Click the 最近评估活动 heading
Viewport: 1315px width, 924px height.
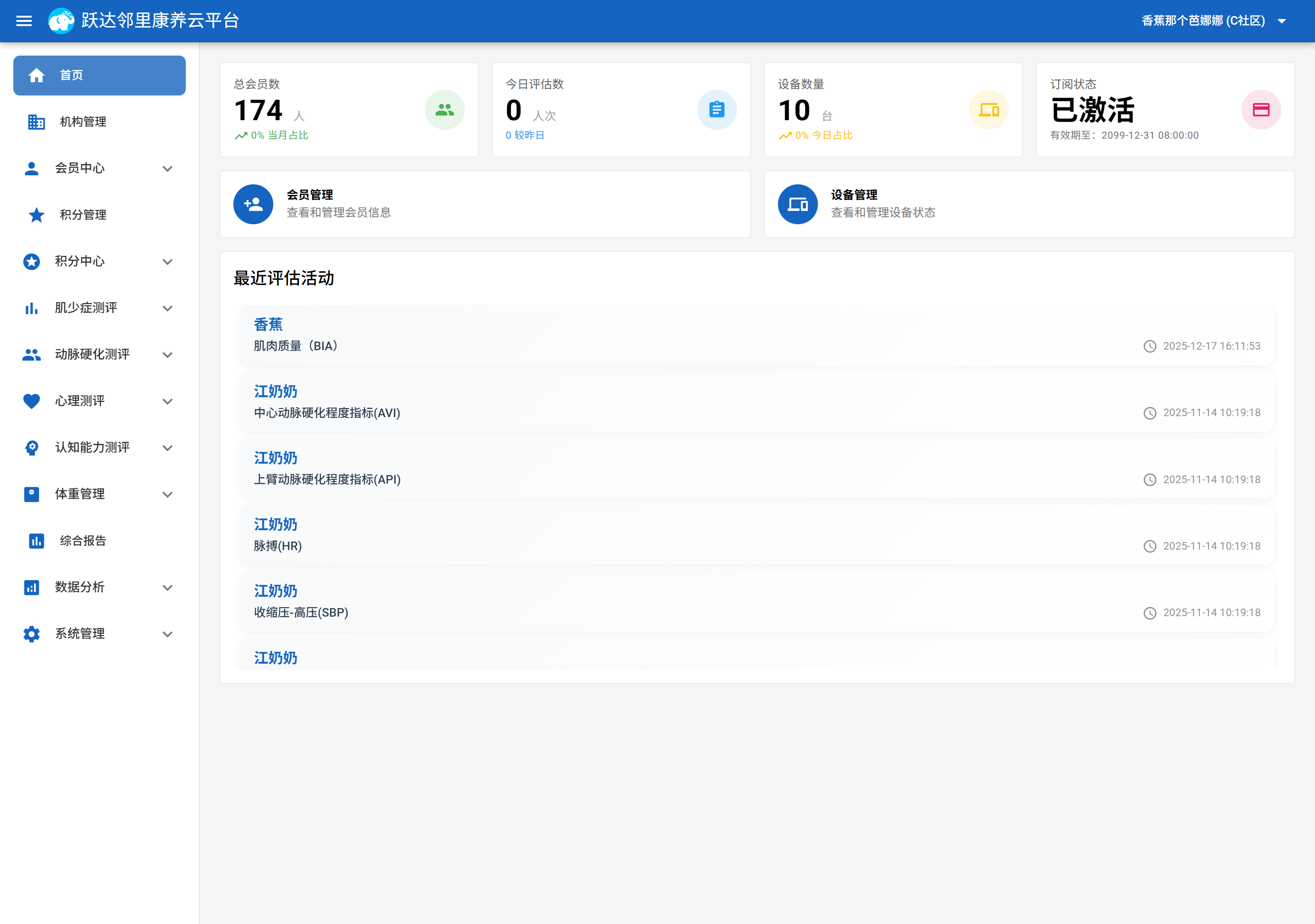click(284, 279)
